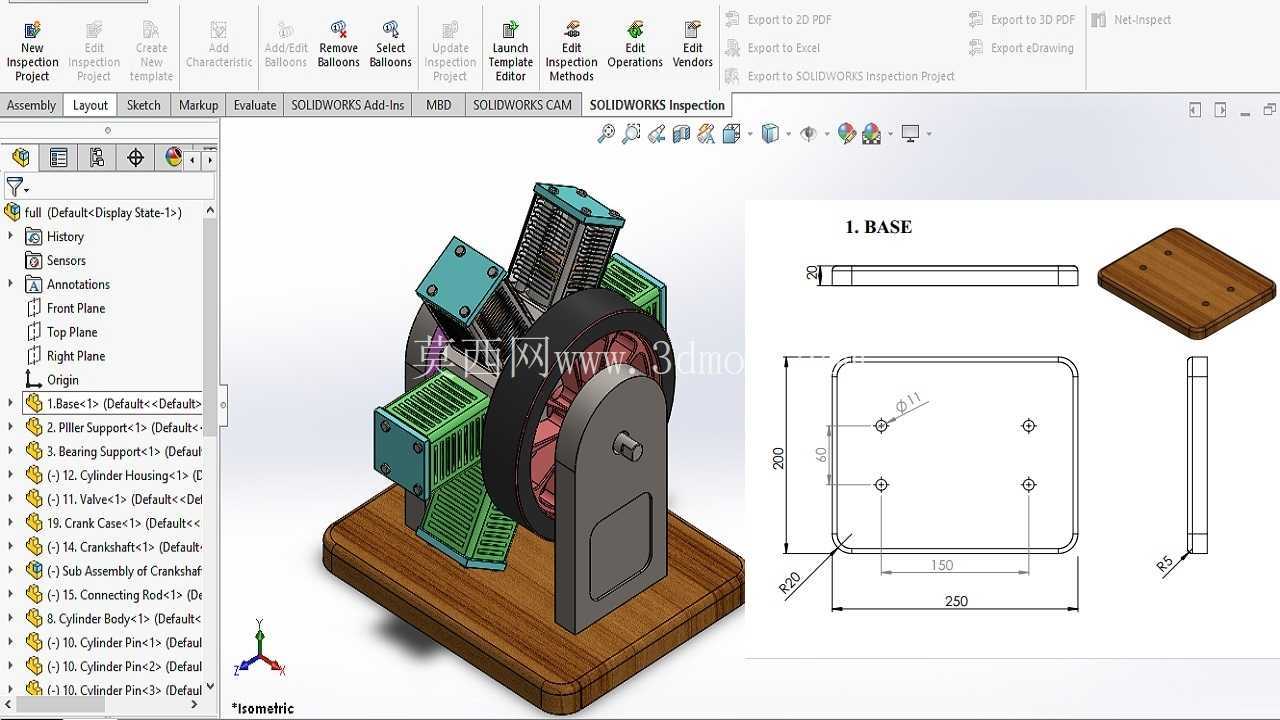Screen dimensions: 1280x720
Task: Select the PropertyManager tab
Action: [x=59, y=157]
